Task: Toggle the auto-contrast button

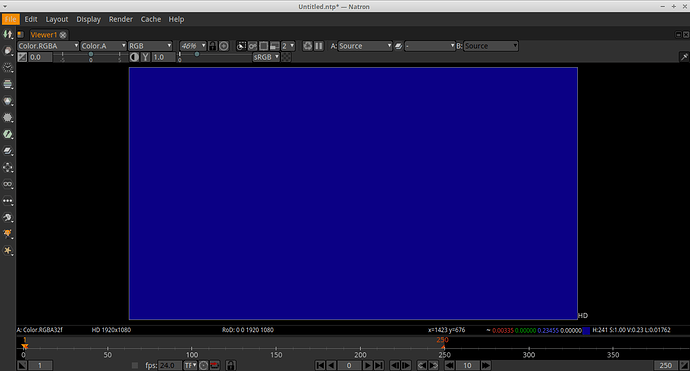Action: pyautogui.click(x=134, y=57)
